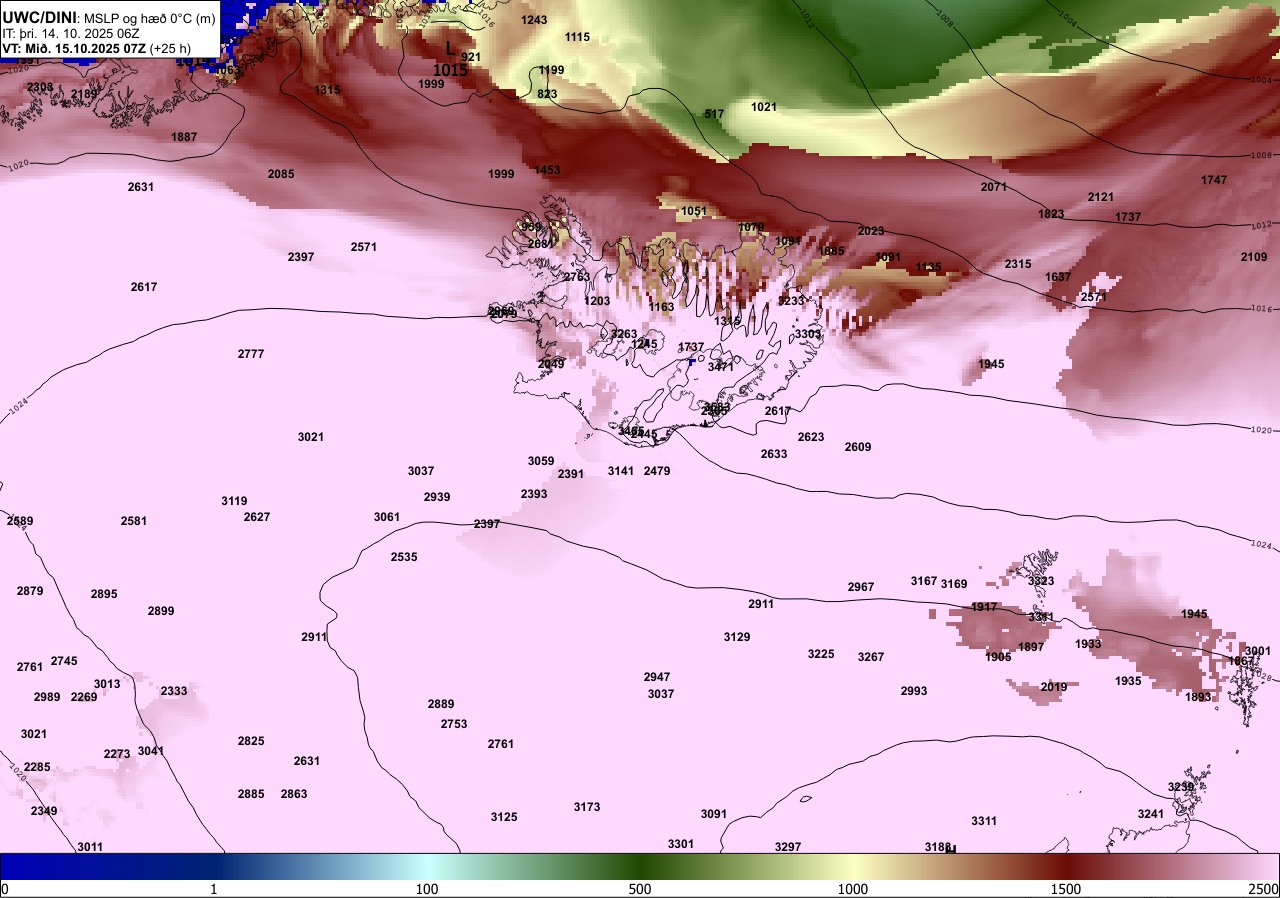
Task: Click the map value 2315
Action: click(x=1018, y=264)
